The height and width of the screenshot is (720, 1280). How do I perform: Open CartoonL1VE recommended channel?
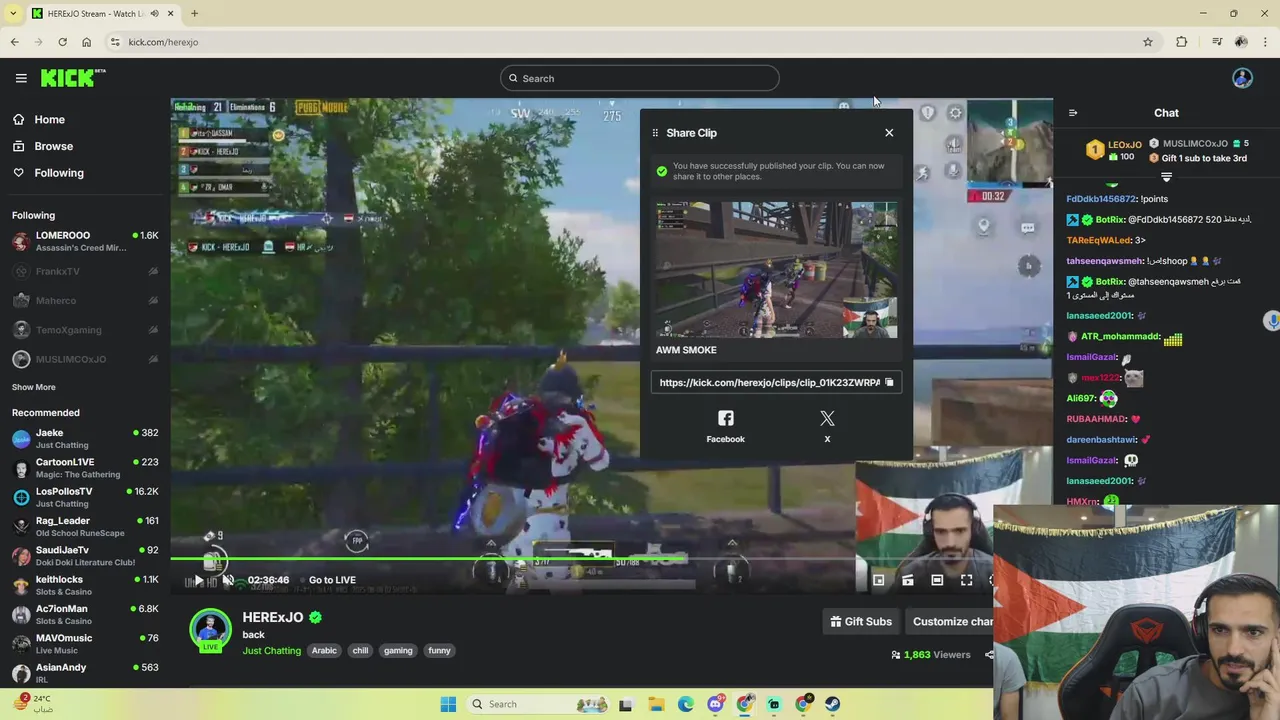click(x=85, y=468)
